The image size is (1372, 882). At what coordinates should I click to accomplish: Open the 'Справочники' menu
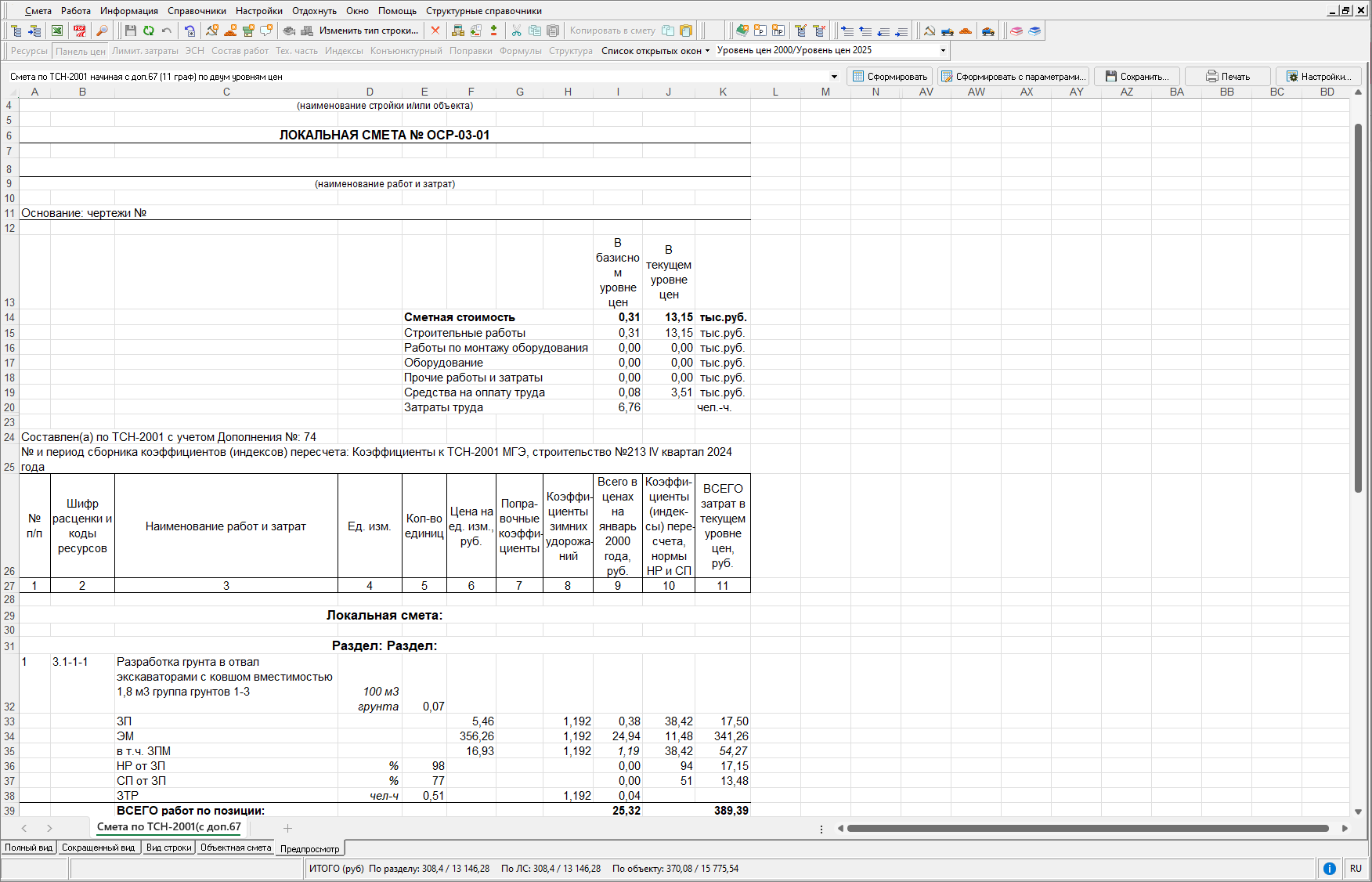[x=197, y=11]
